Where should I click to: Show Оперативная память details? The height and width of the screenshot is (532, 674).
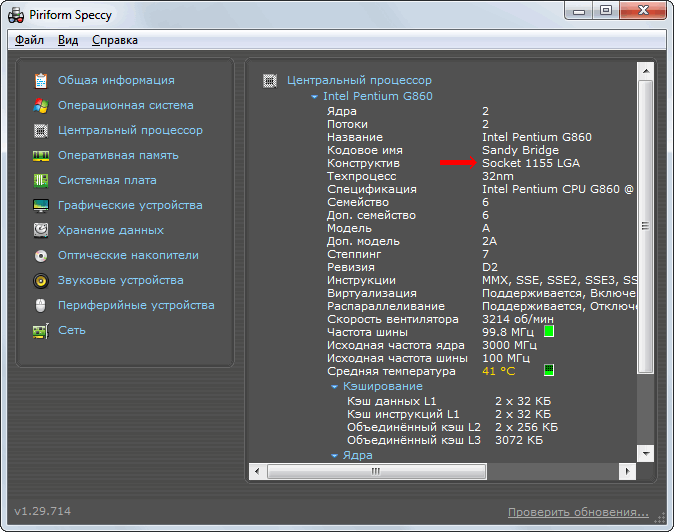pos(118,156)
